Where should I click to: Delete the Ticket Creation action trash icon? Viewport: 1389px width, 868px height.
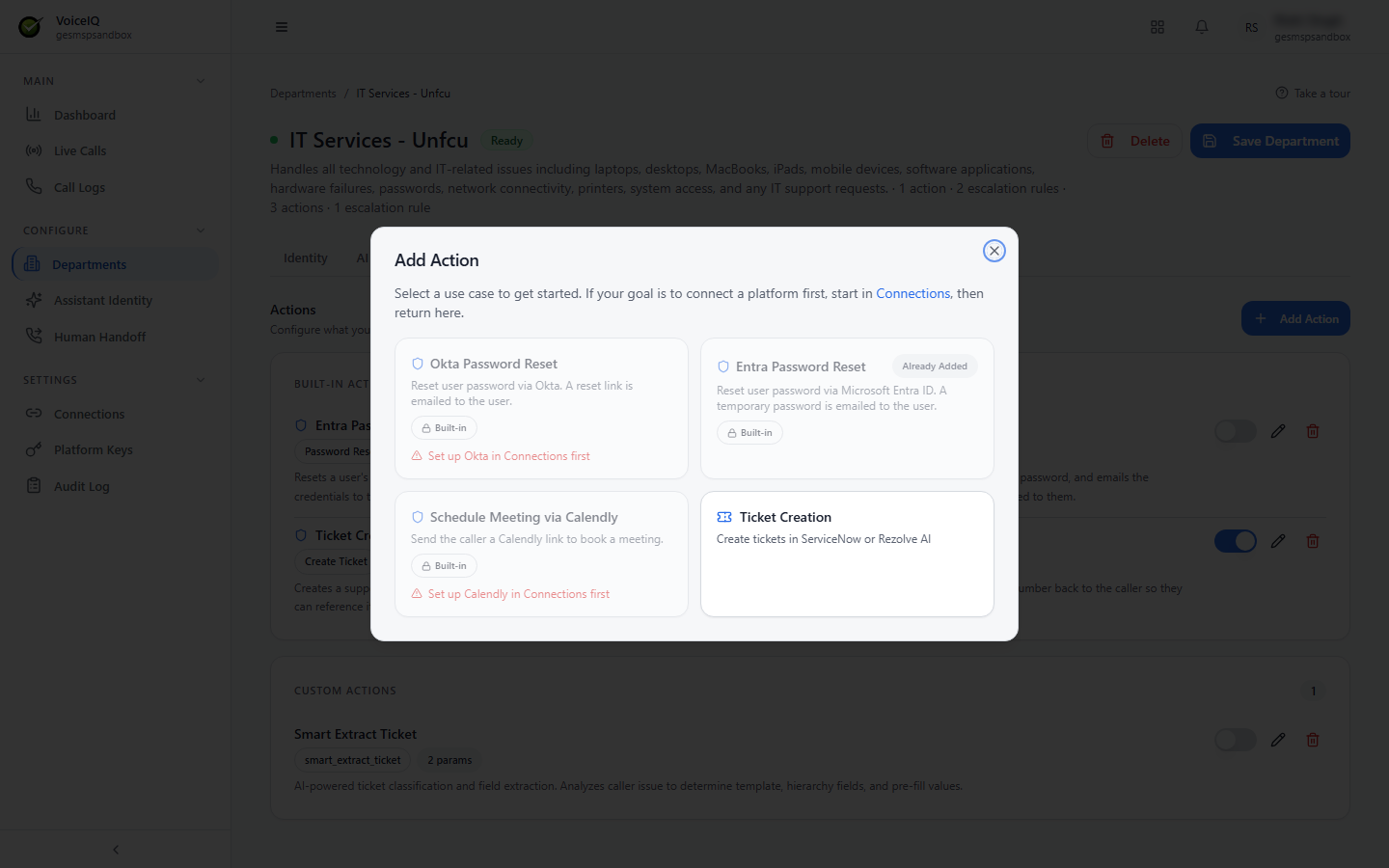1313,541
